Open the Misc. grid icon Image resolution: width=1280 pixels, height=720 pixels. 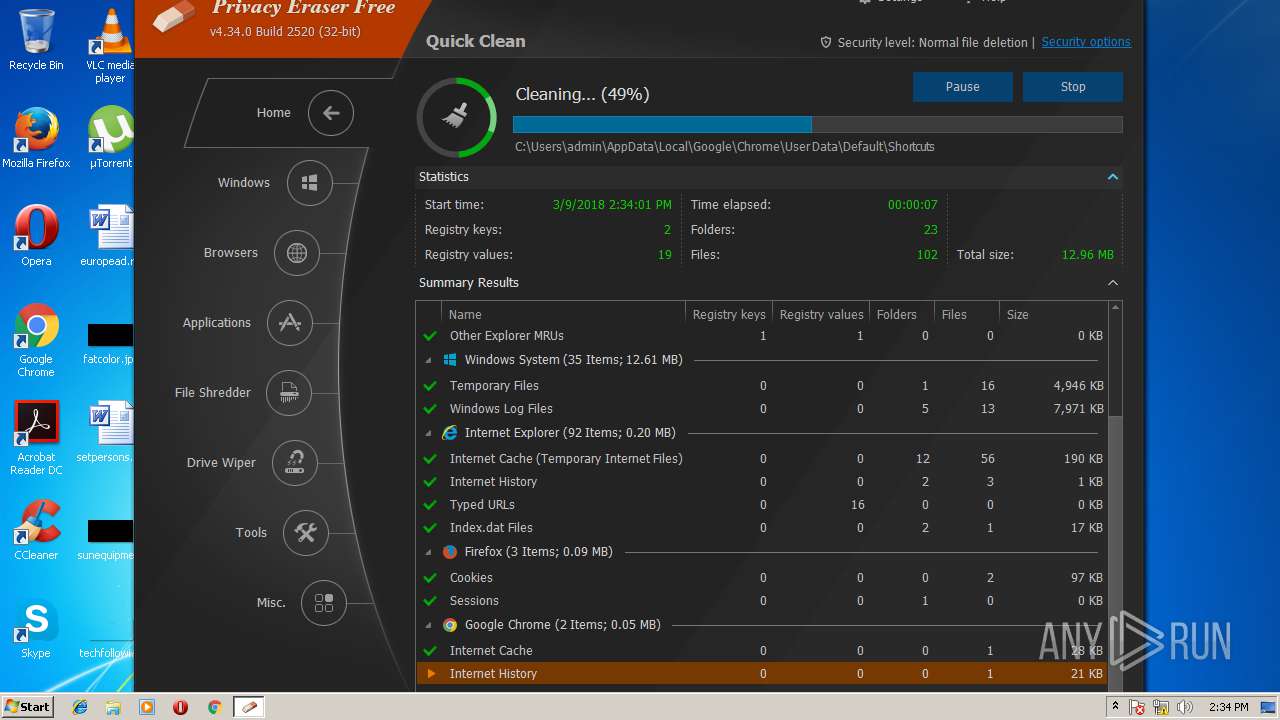[x=324, y=603]
